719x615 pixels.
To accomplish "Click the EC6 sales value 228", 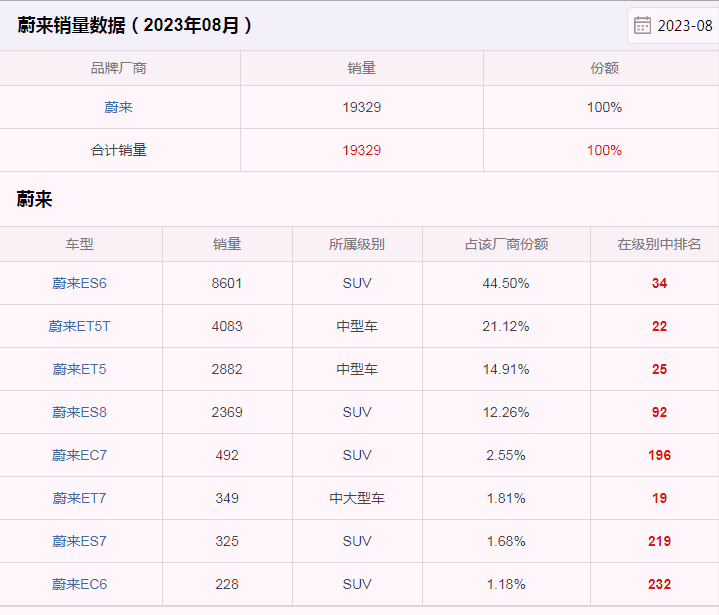I will (x=227, y=584).
